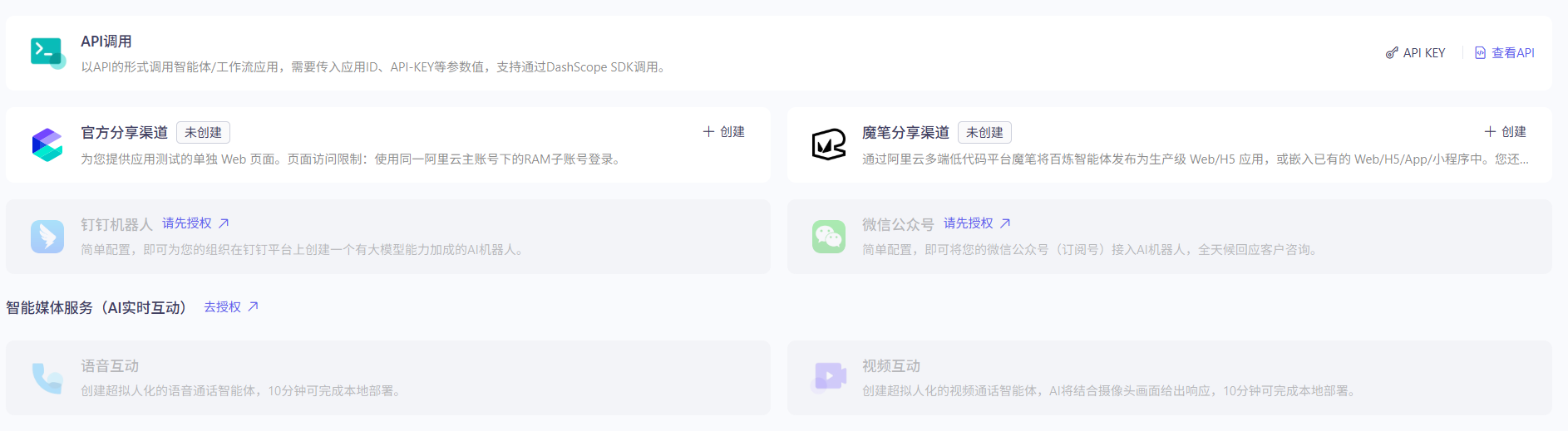Click the 微信公众号 WeChat icon

click(829, 237)
